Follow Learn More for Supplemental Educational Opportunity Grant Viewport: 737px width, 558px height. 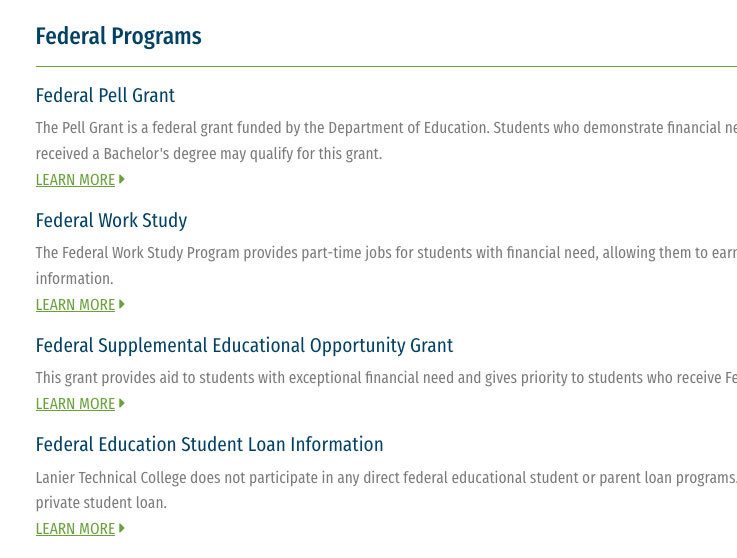[x=75, y=404]
